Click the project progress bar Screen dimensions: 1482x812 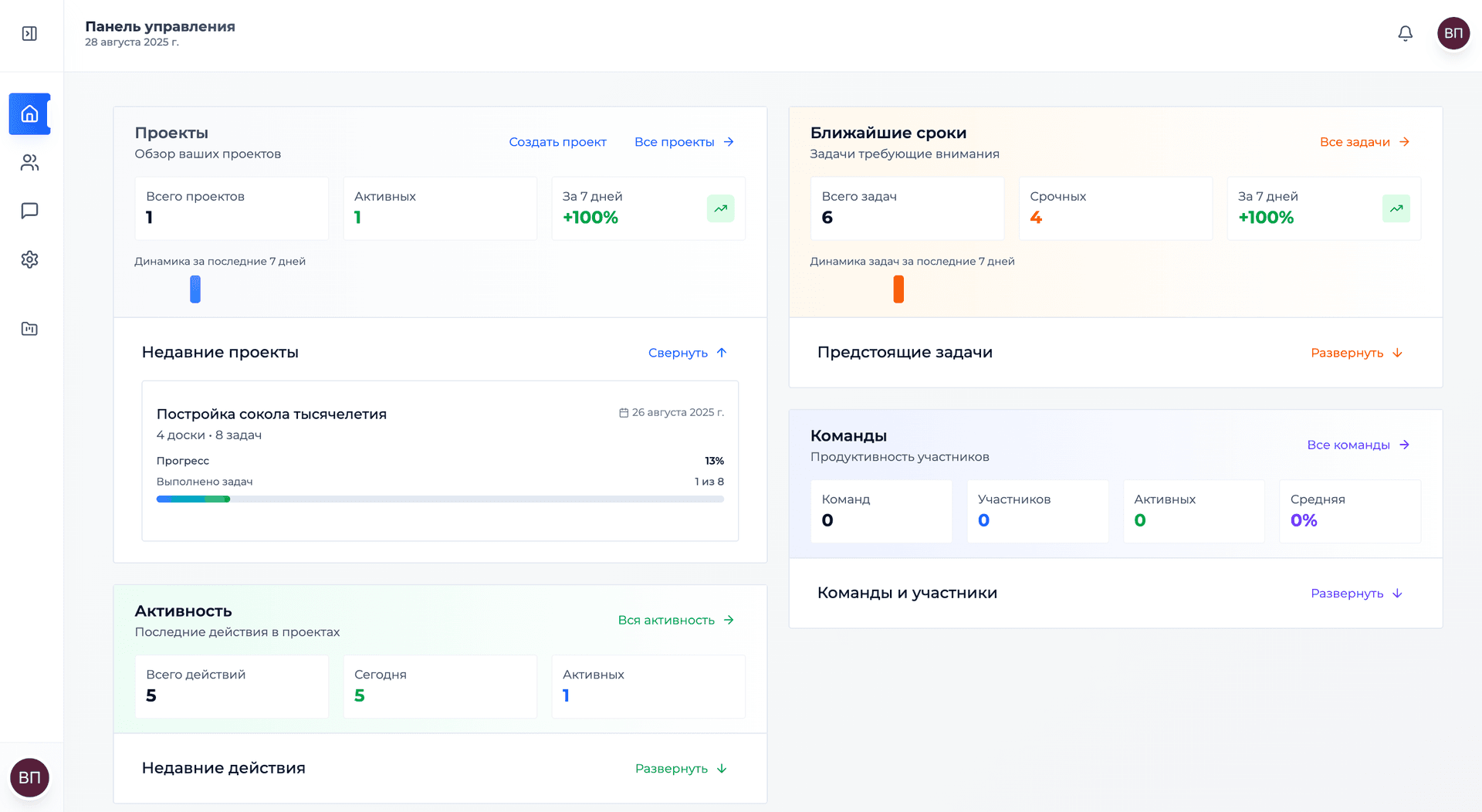point(440,499)
